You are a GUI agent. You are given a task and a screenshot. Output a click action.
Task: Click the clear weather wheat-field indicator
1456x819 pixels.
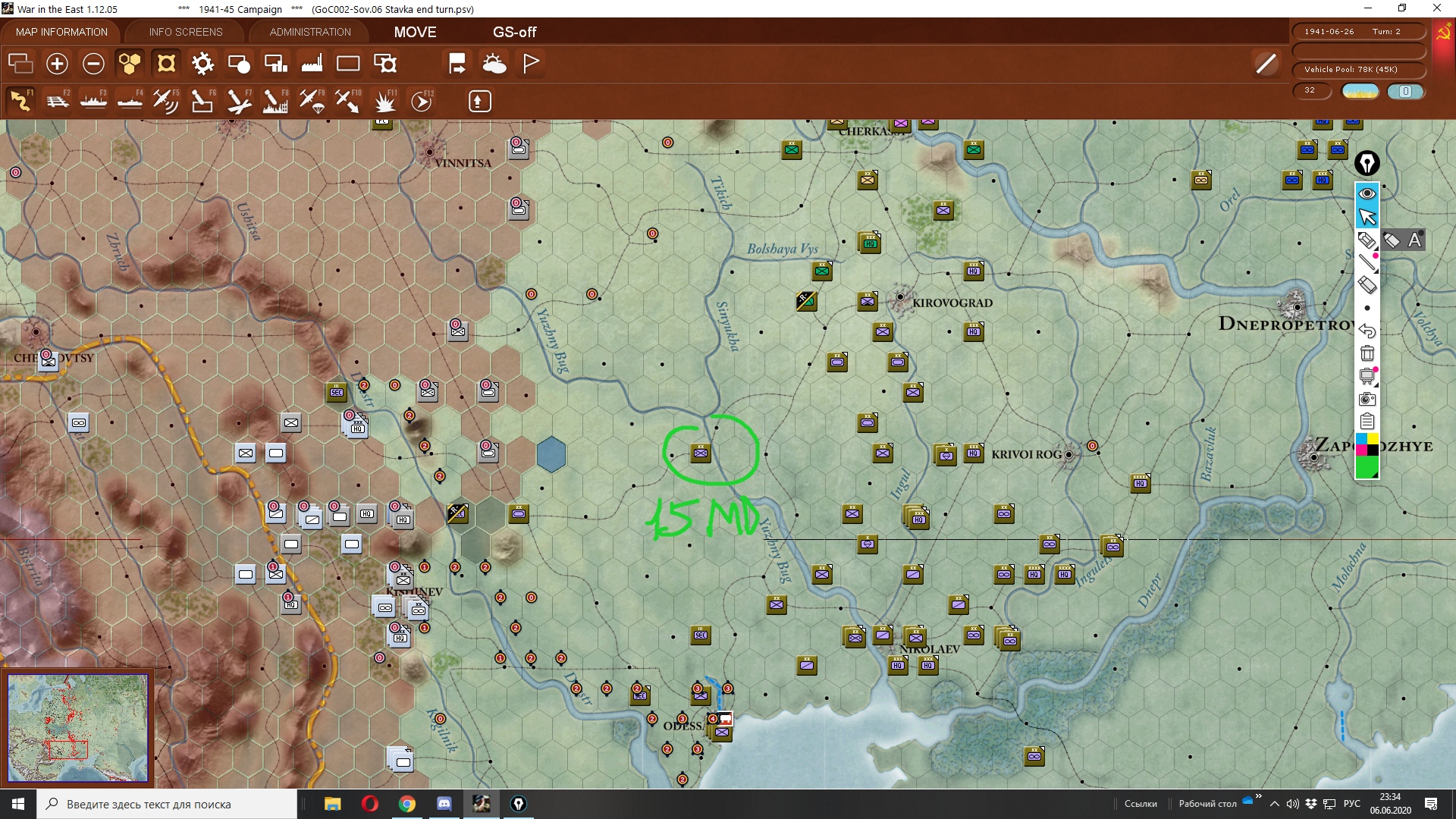[1360, 92]
